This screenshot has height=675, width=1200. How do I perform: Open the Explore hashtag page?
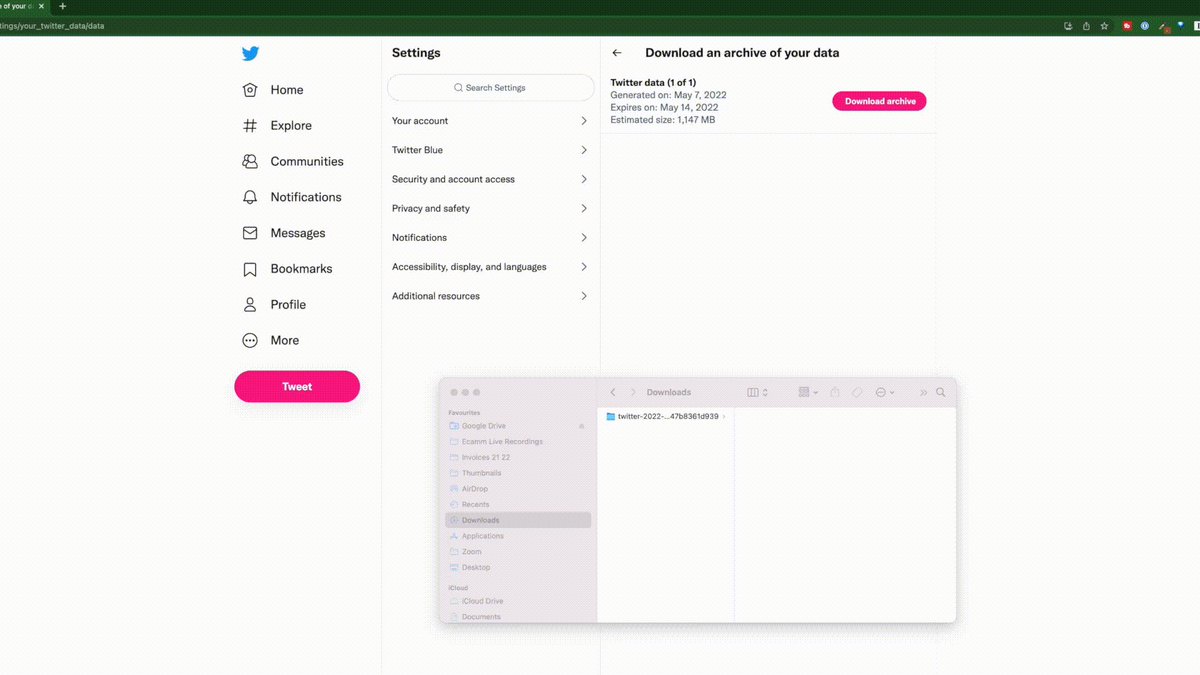[x=277, y=126]
